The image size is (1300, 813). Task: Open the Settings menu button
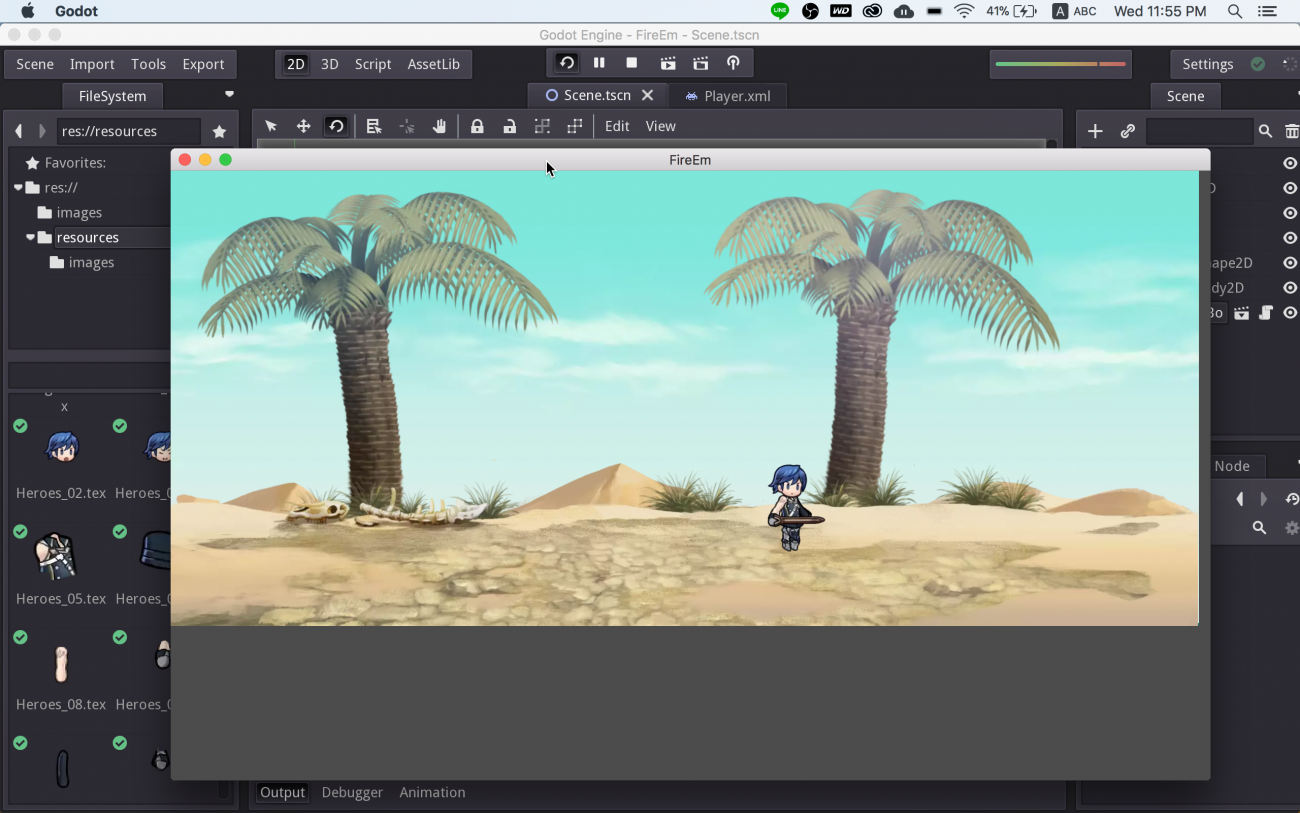click(x=1208, y=64)
